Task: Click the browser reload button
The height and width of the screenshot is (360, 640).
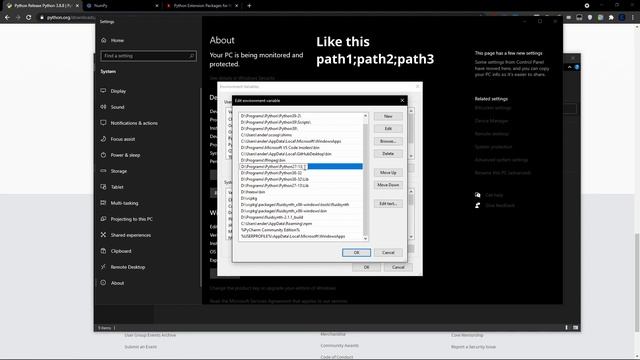Action: [29, 18]
